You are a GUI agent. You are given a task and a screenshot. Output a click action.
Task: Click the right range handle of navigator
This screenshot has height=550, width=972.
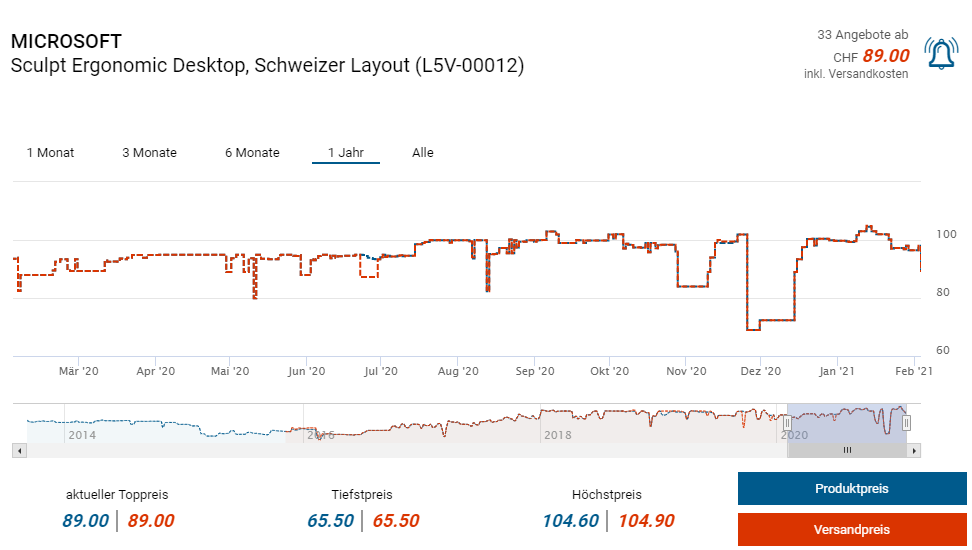coord(906,423)
